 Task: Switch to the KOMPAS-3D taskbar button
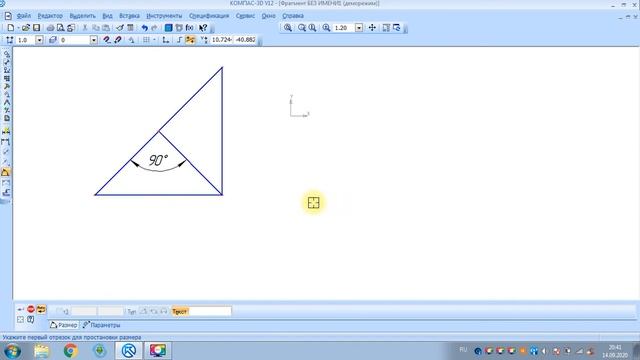pos(129,351)
